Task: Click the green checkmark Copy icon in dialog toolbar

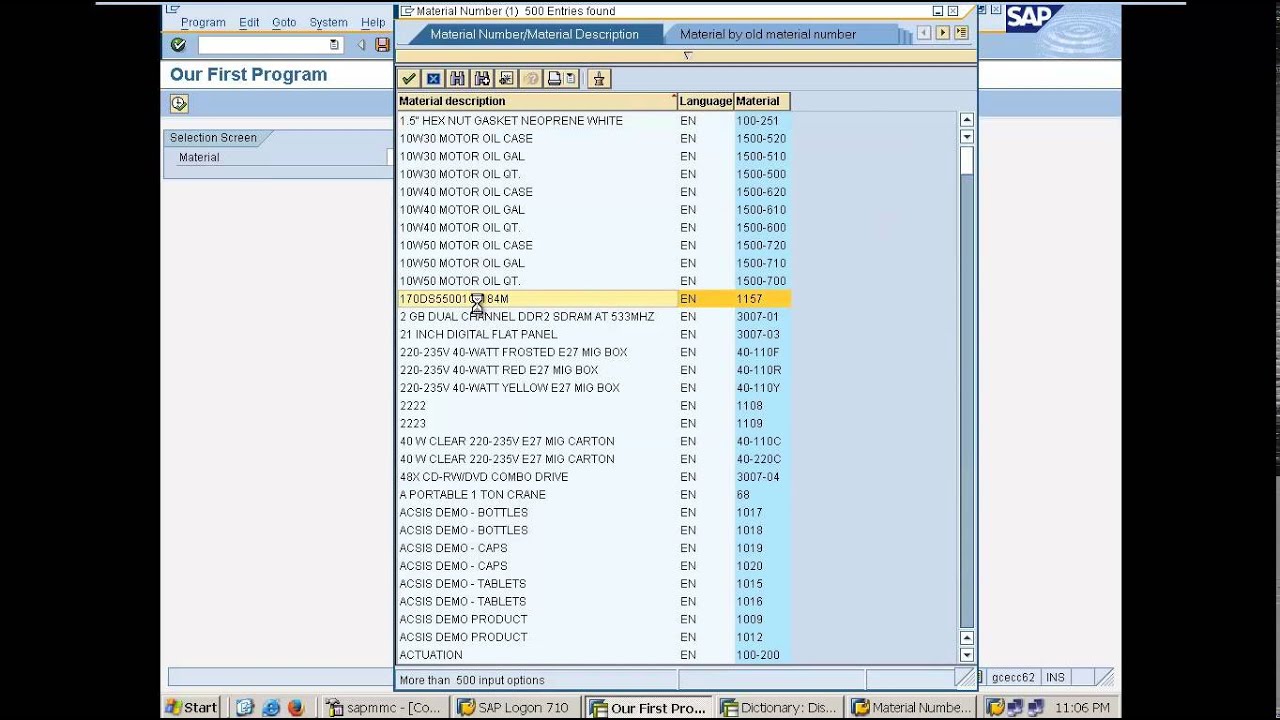Action: pos(409,79)
